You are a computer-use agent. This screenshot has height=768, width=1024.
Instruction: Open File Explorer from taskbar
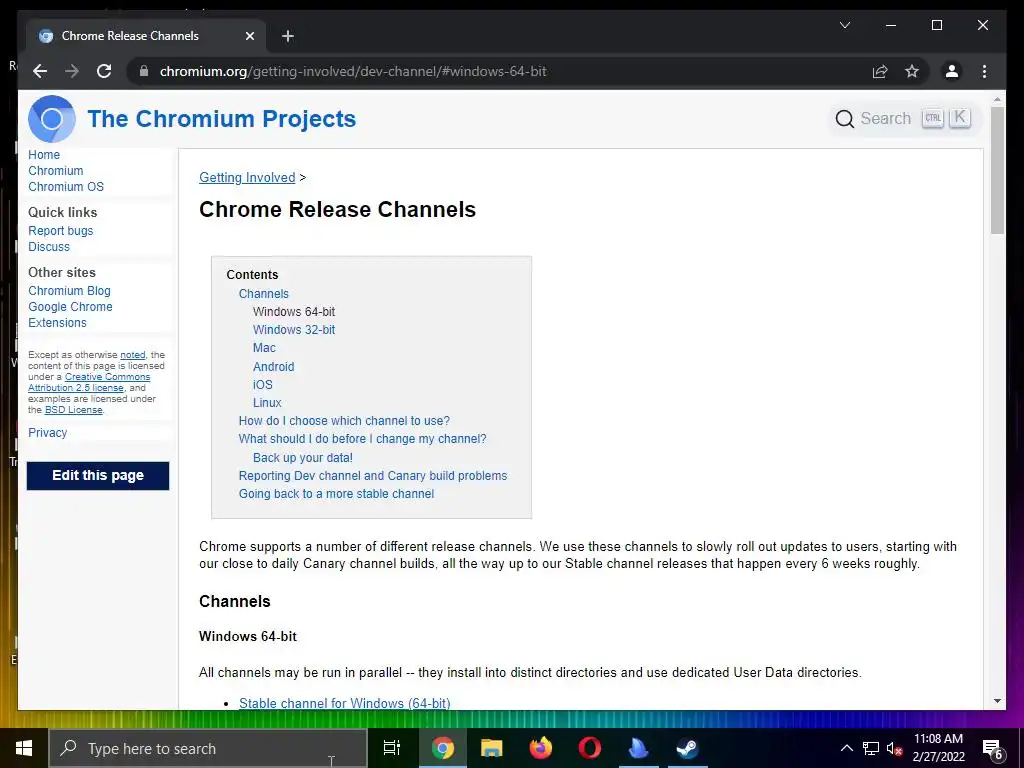coord(491,748)
